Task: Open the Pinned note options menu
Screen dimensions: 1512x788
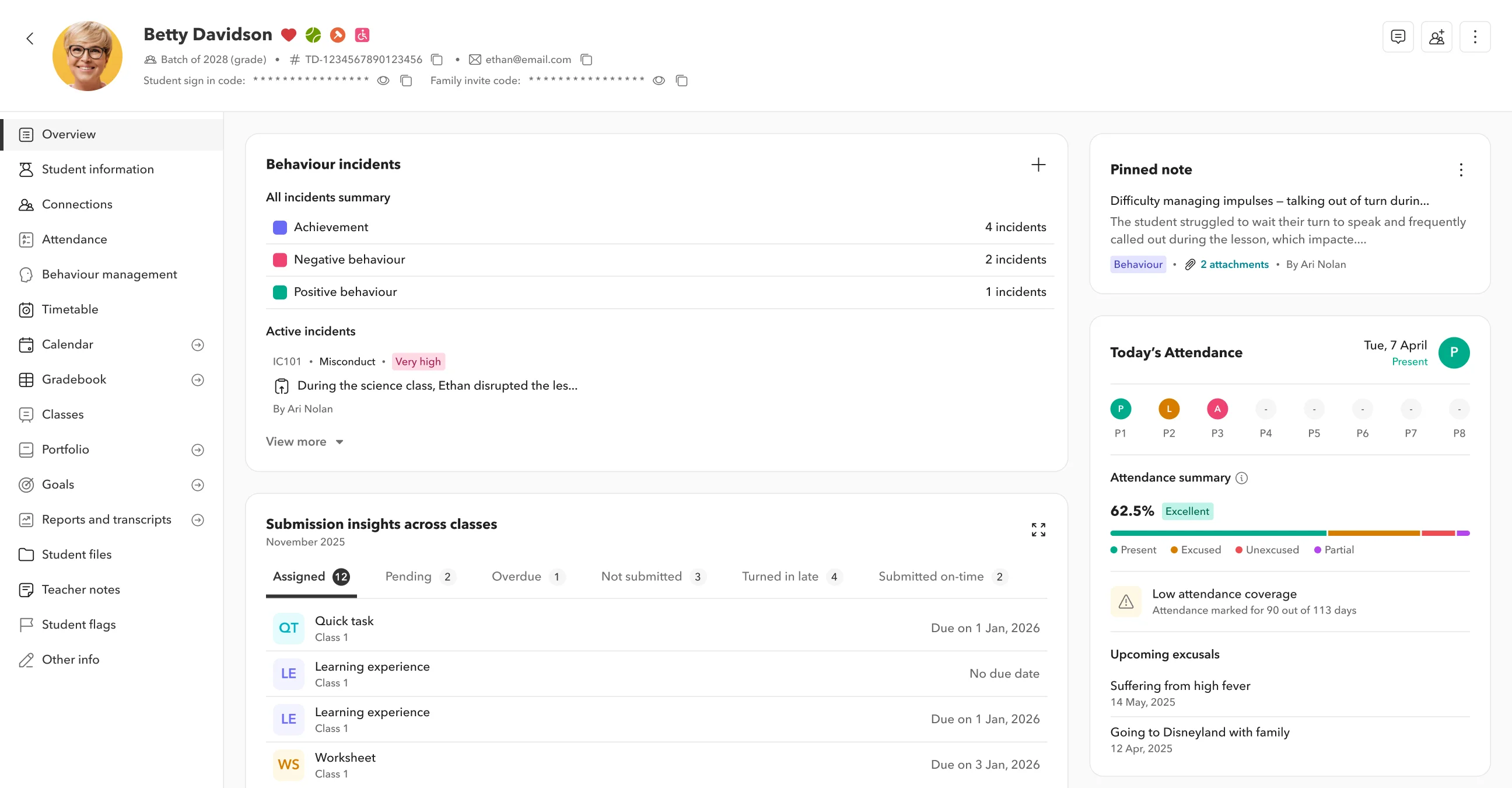Action: coord(1460,170)
